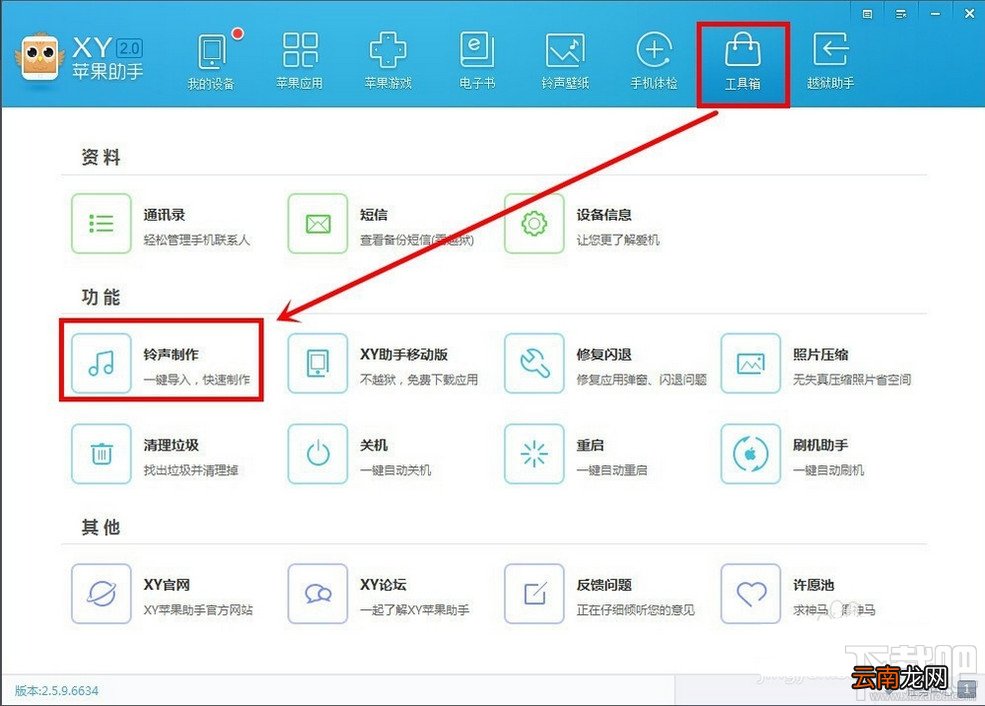Open the 通讯录 title label
985x706 pixels.
click(x=165, y=215)
